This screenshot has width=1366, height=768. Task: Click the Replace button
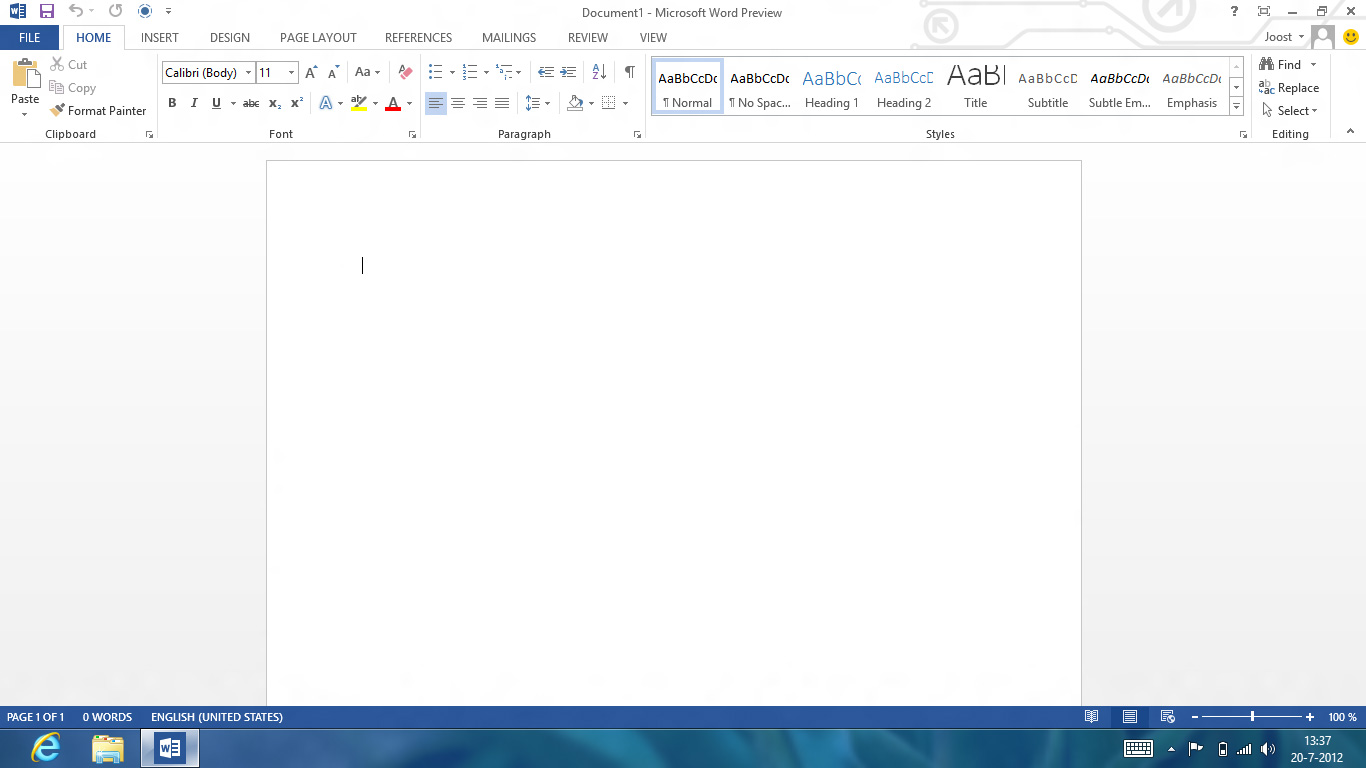(x=1290, y=88)
